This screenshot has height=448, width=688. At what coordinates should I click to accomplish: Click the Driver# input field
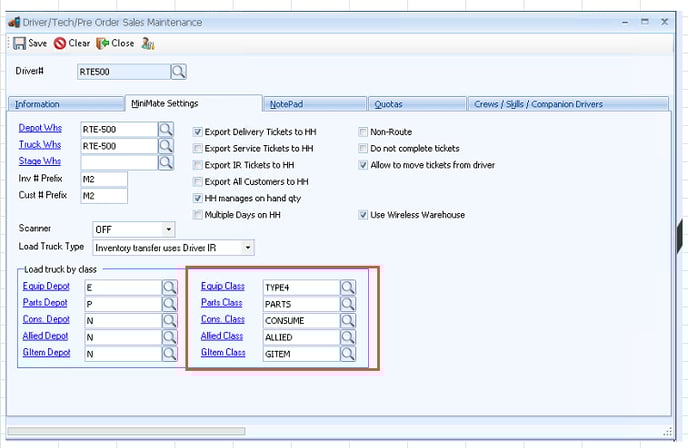(124, 72)
